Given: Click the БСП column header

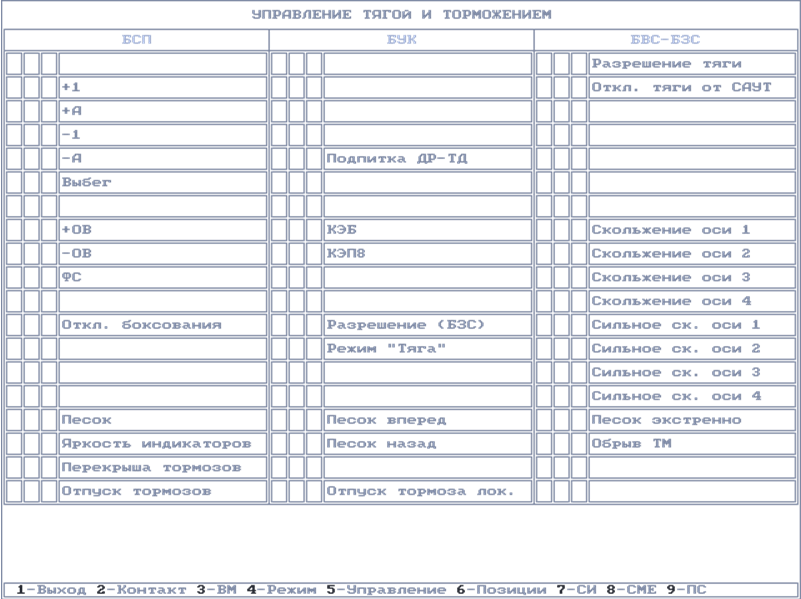Looking at the screenshot, I should 136,40.
